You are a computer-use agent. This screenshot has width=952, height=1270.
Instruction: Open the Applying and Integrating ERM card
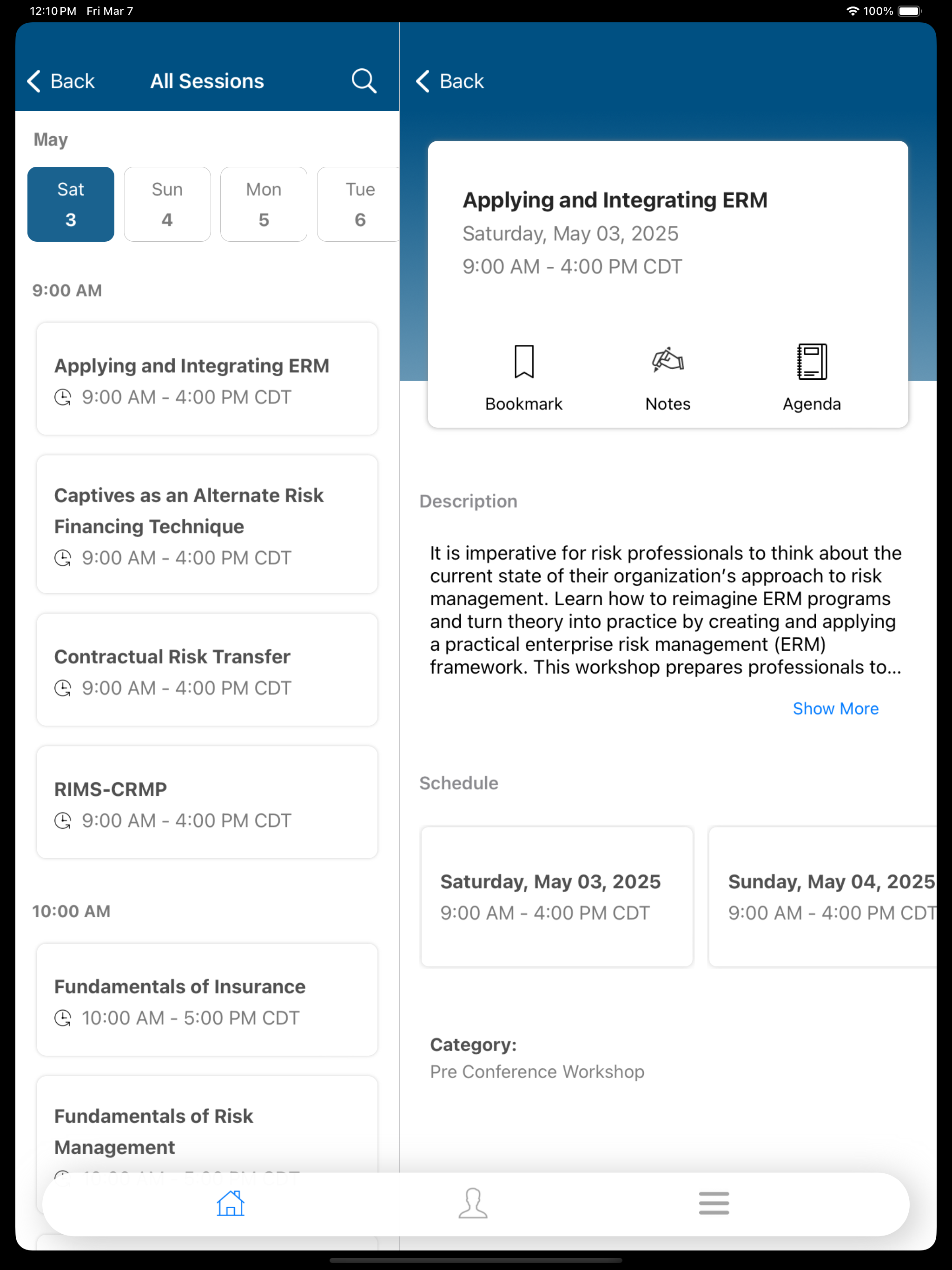pyautogui.click(x=207, y=379)
